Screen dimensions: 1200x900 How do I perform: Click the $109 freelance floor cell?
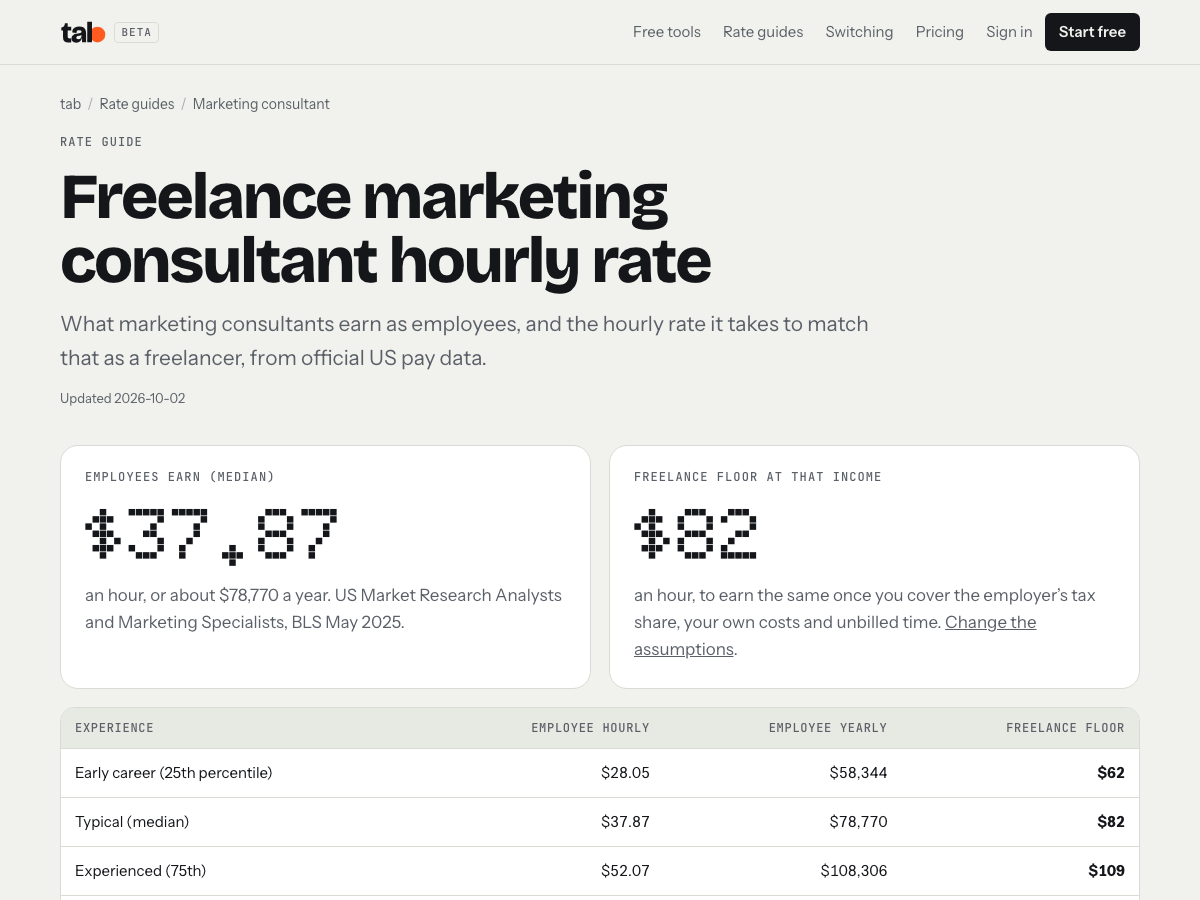coord(1107,871)
